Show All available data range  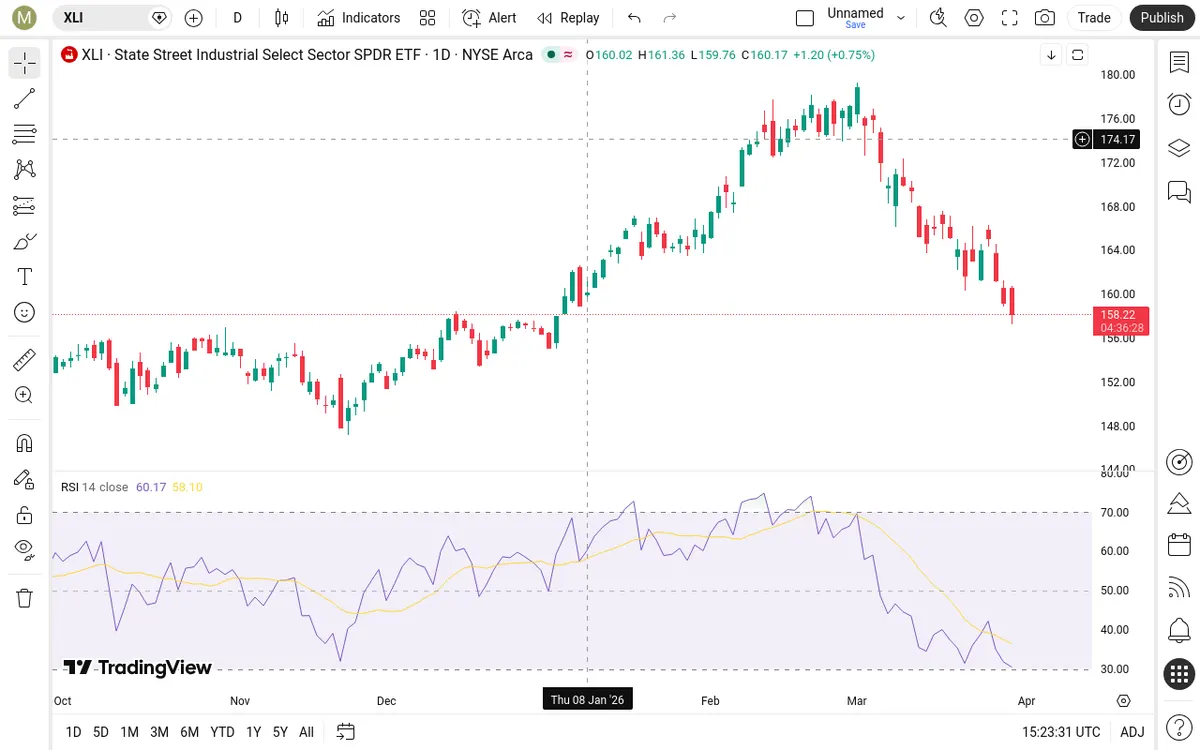tap(306, 732)
